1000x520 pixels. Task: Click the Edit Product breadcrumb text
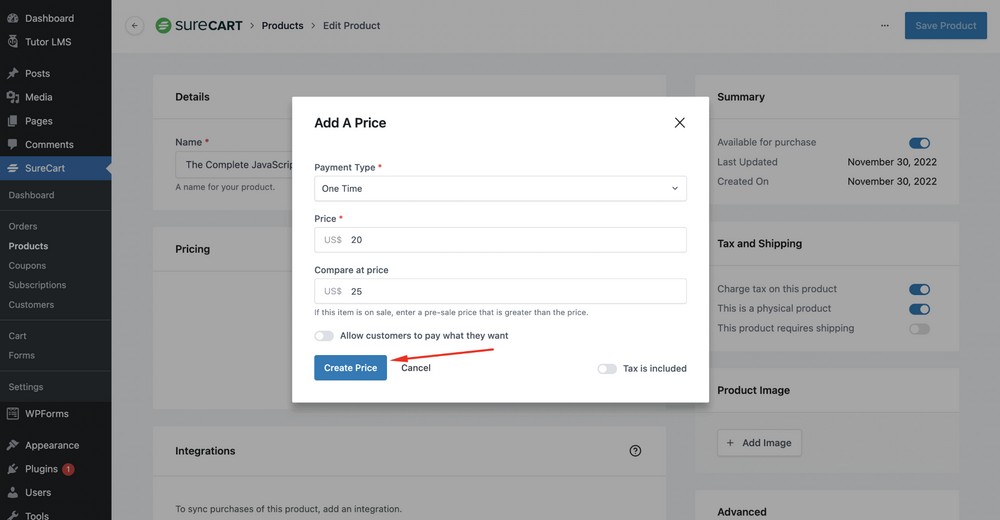[351, 26]
